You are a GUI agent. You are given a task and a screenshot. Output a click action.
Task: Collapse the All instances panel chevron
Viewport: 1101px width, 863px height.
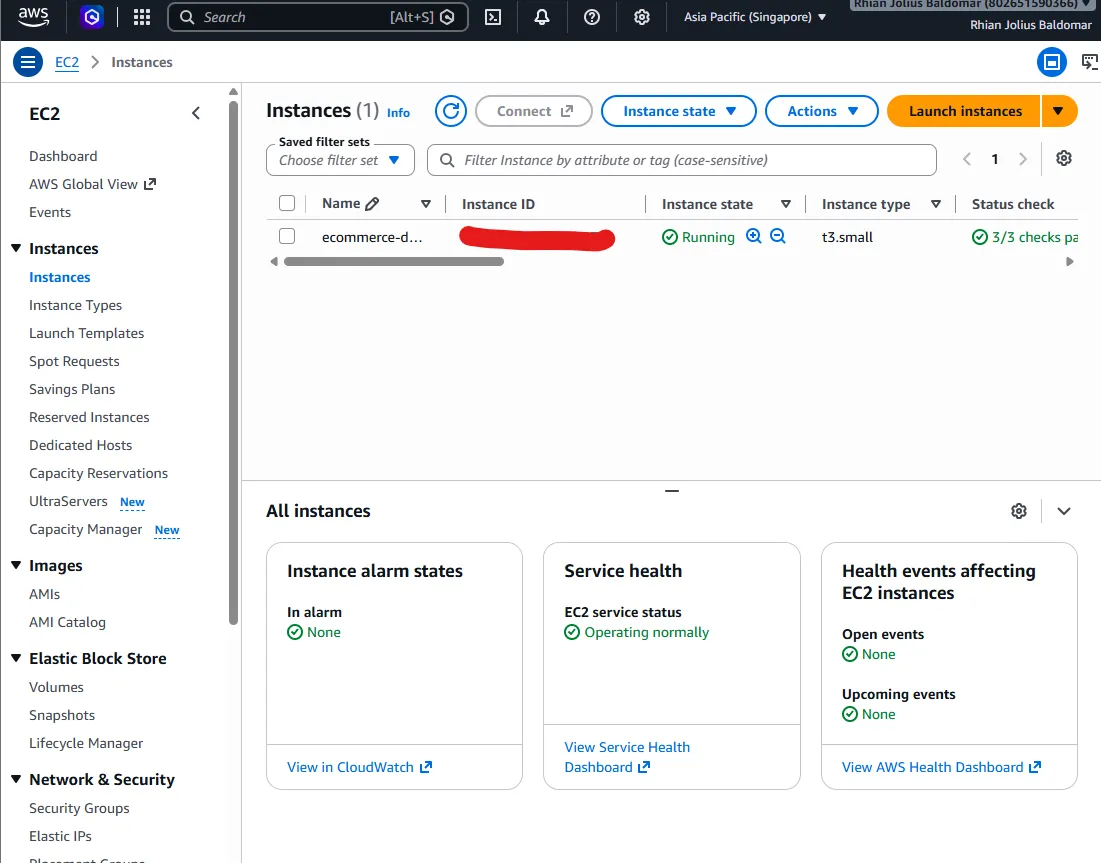(x=1064, y=511)
